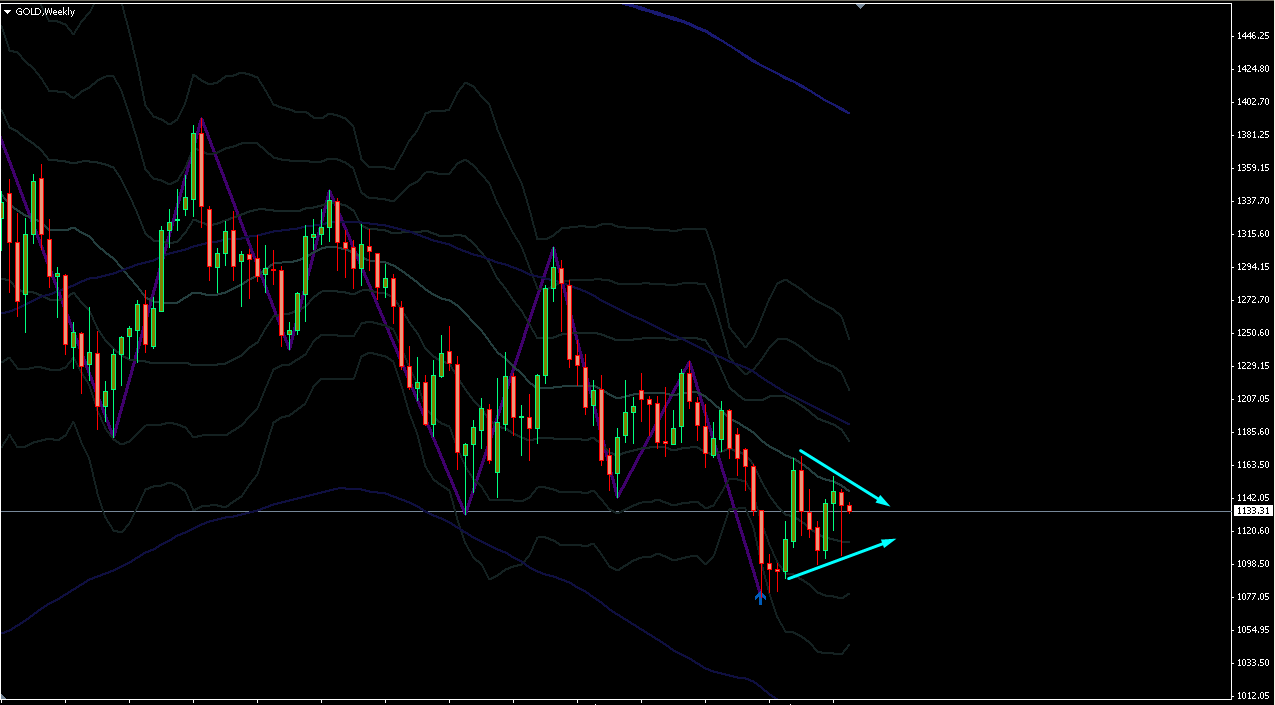
Task: Click the 1012.05 price scale label
Action: click(x=1253, y=696)
